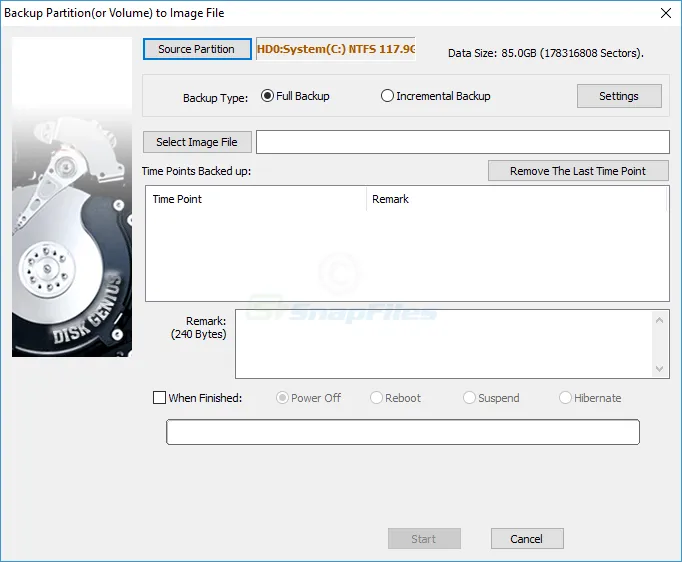Viewport: 682px width, 562px height.
Task: Click the Time Points Backed up label
Action: click(x=197, y=171)
